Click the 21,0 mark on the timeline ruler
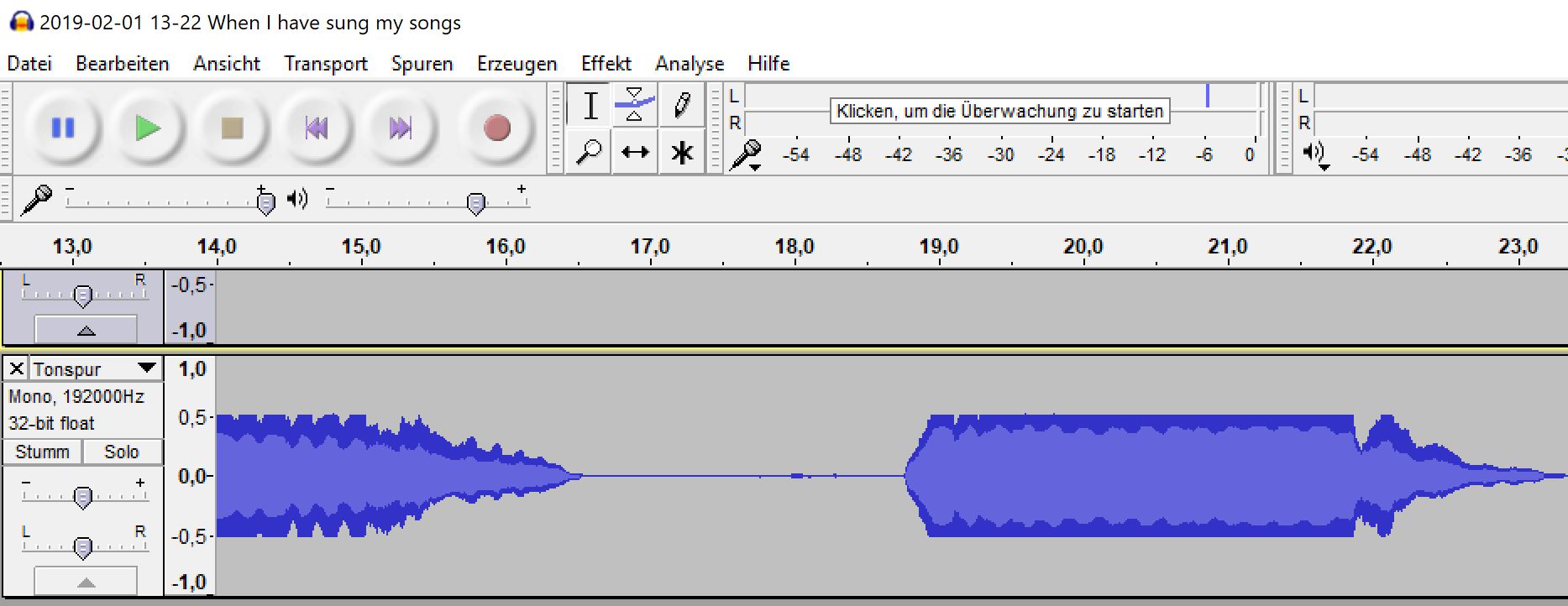Viewport: 1568px width, 606px height. tap(1228, 247)
